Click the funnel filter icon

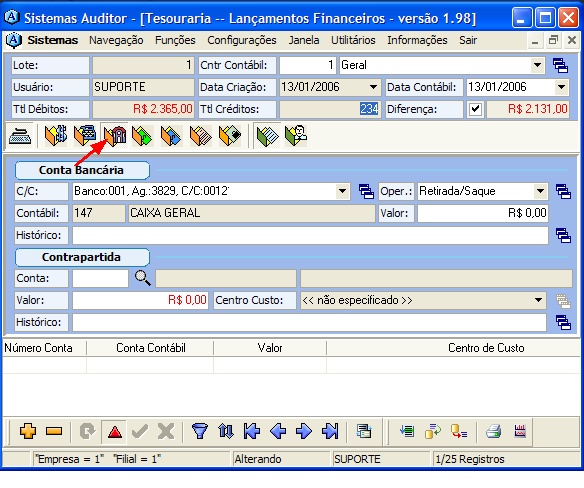pos(200,431)
